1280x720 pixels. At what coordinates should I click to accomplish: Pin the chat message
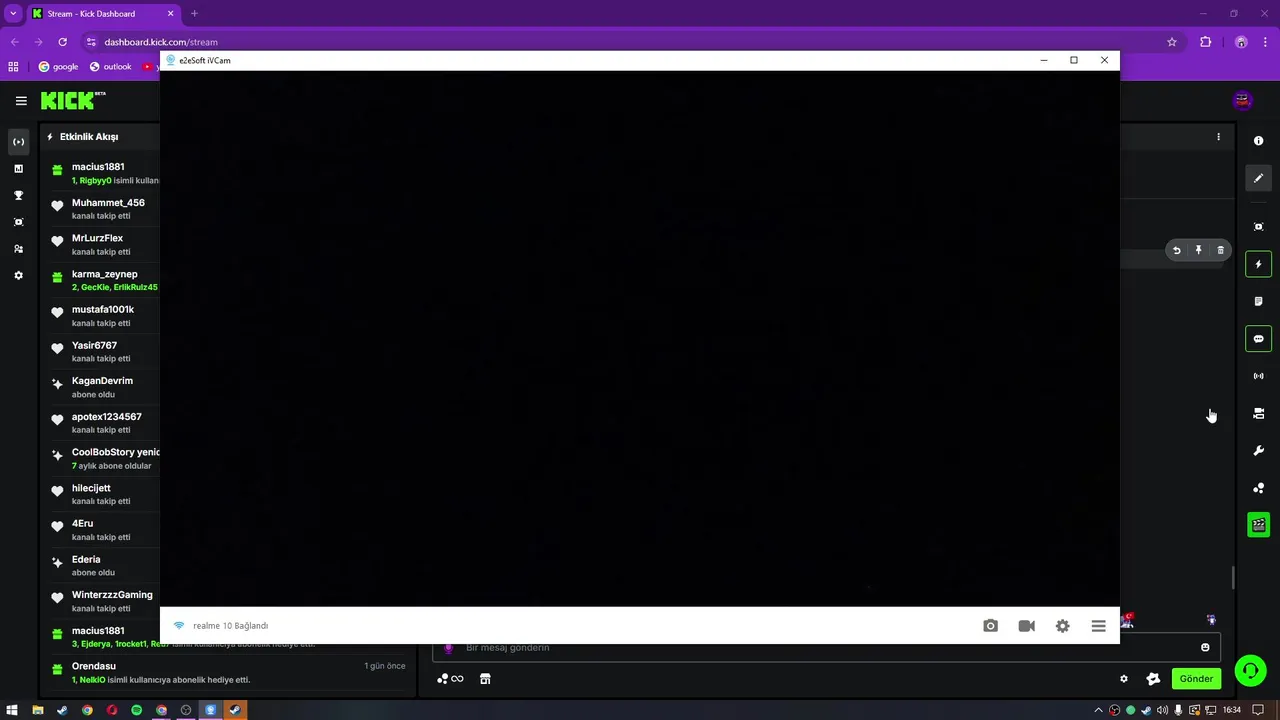tap(1198, 251)
